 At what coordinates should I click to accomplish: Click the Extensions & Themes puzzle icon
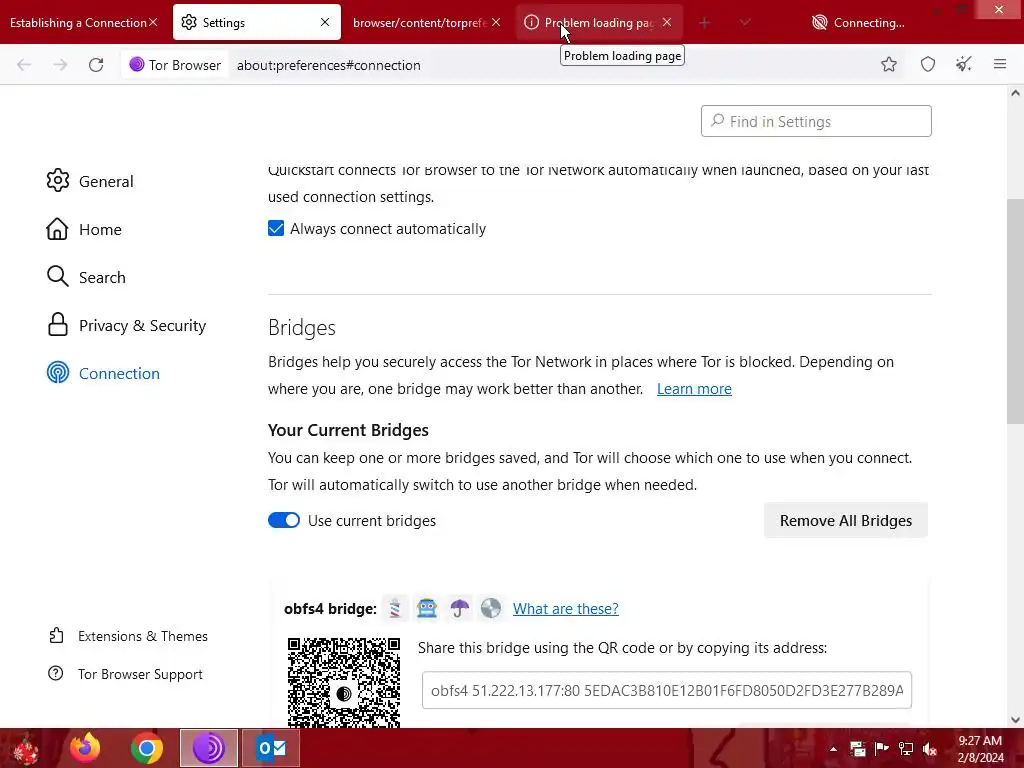coord(56,635)
